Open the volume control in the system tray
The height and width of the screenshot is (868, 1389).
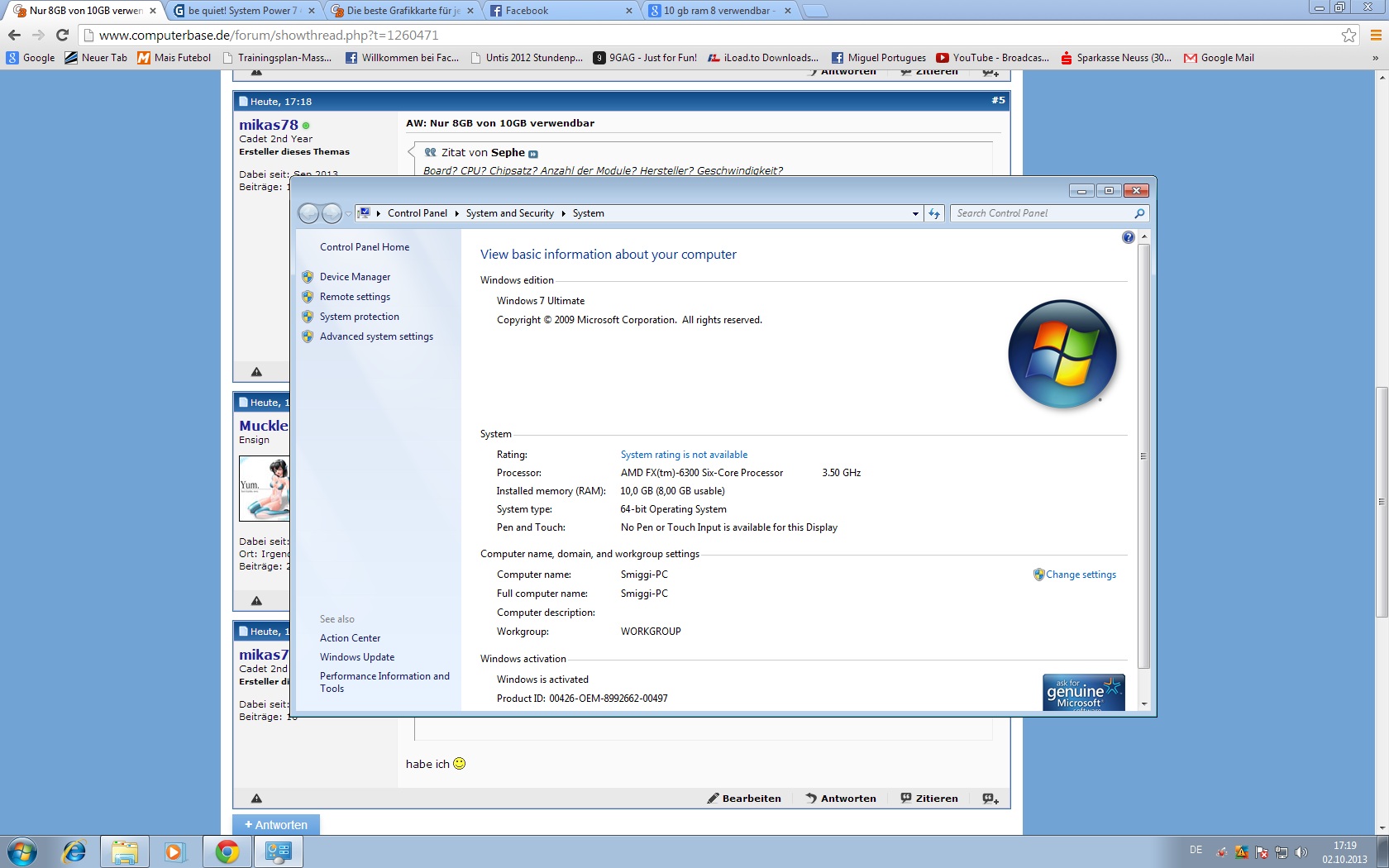click(1301, 852)
